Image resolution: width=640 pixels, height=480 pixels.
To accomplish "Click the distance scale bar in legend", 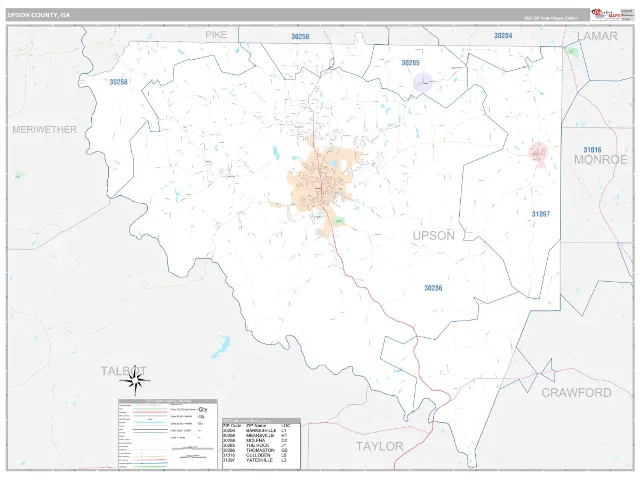I will pyautogui.click(x=193, y=449).
